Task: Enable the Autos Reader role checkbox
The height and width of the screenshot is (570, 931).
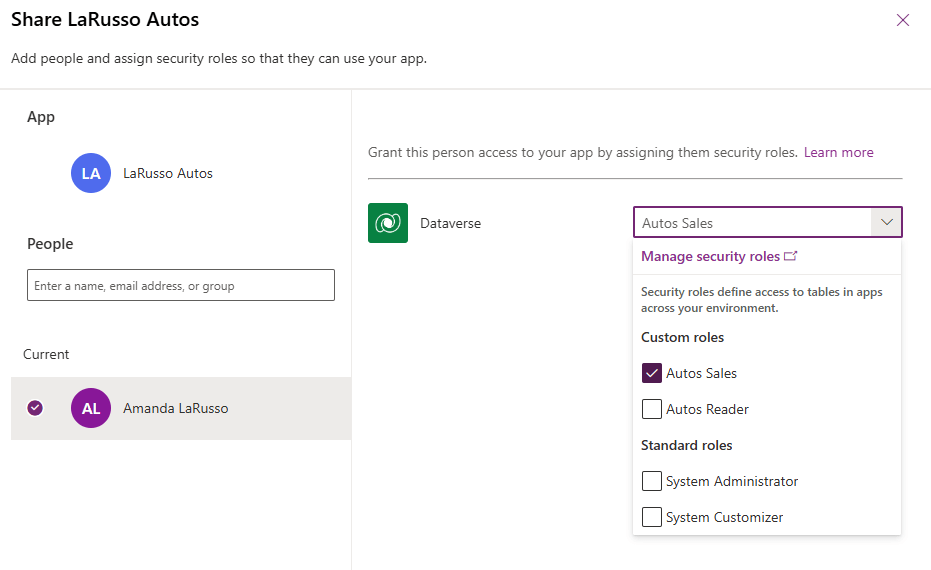Action: 652,409
